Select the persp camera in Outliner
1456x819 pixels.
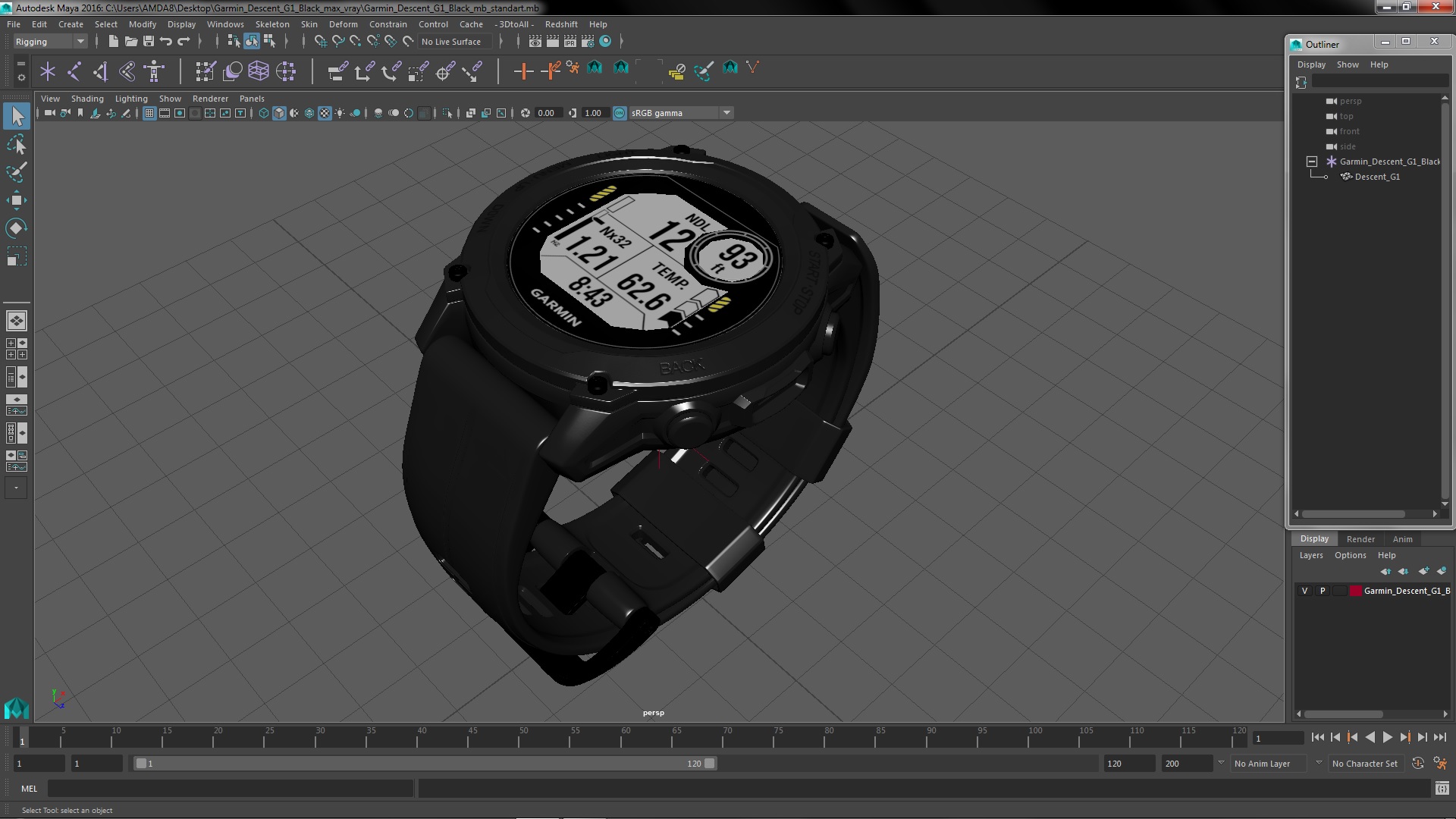coord(1350,101)
